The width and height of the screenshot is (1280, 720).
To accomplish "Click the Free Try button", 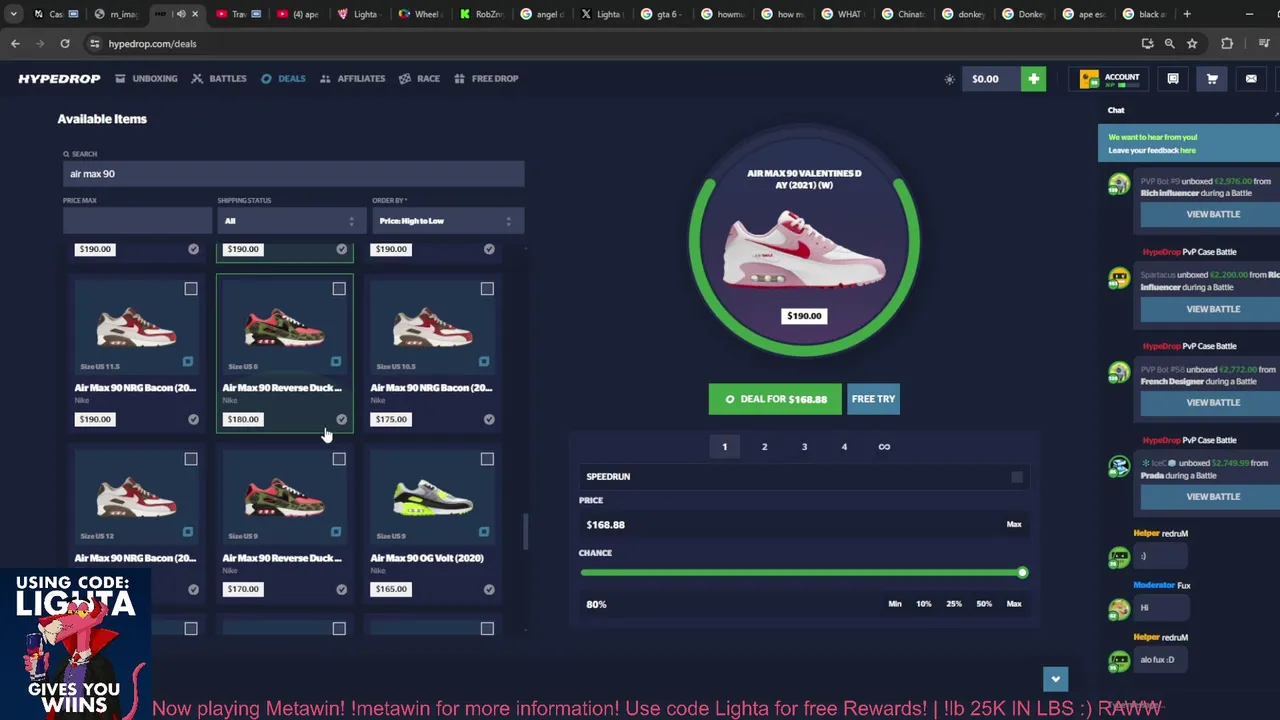I will click(x=873, y=399).
